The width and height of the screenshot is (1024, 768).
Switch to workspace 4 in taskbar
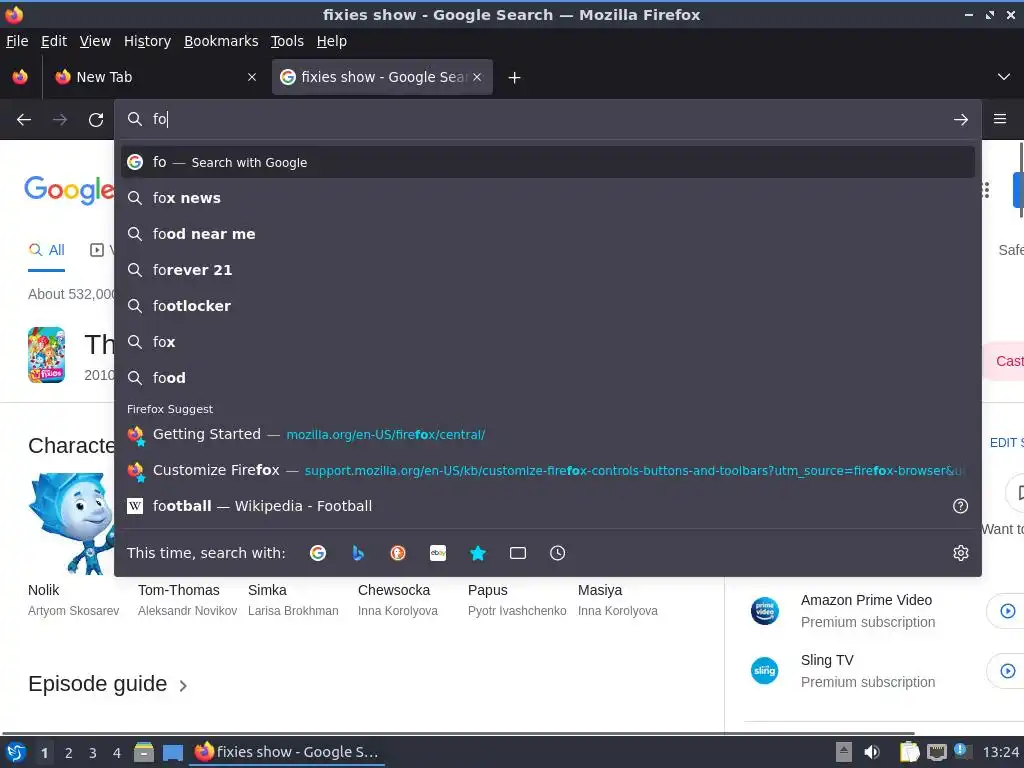117,753
